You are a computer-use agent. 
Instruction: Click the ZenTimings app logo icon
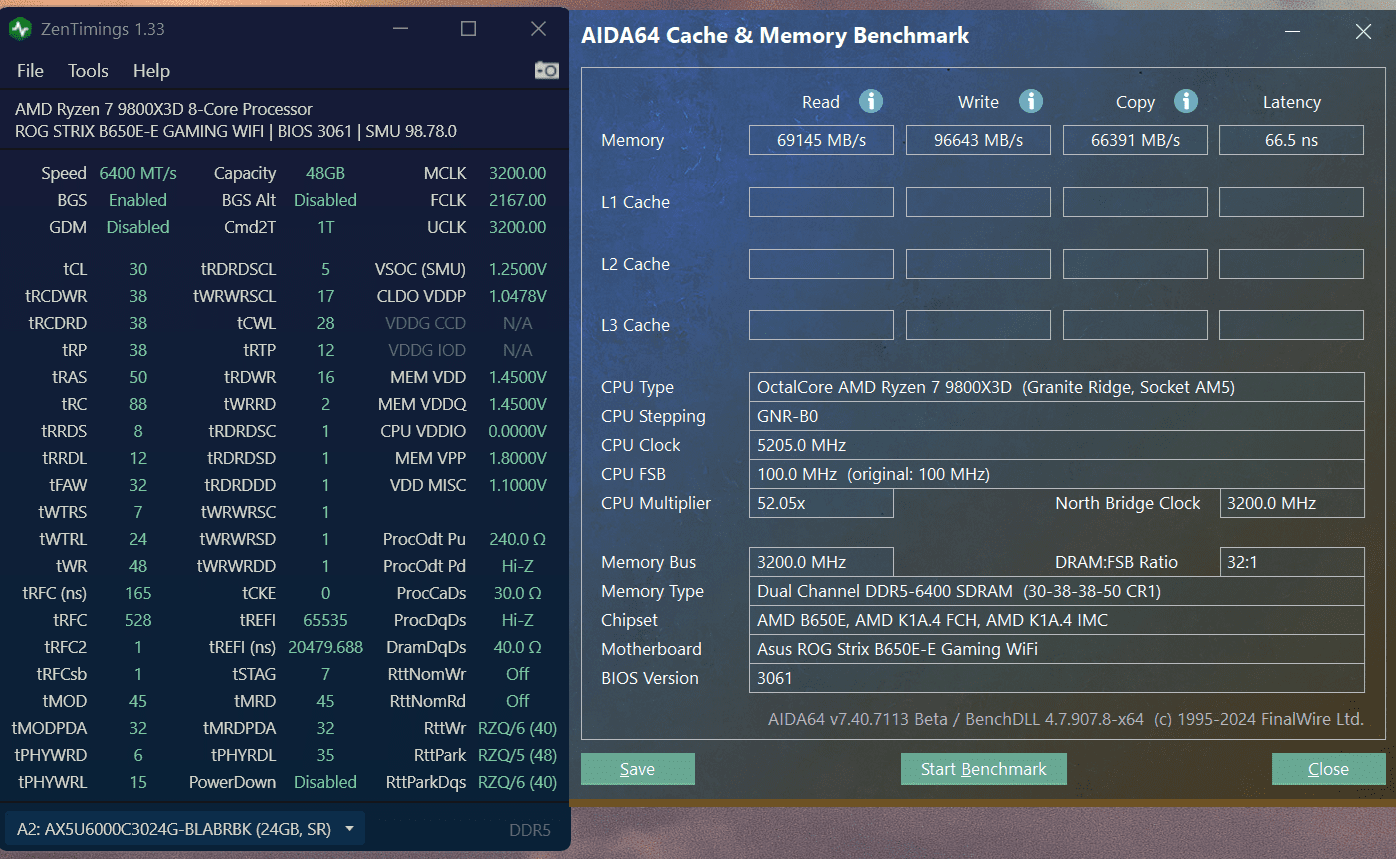pyautogui.click(x=20, y=29)
